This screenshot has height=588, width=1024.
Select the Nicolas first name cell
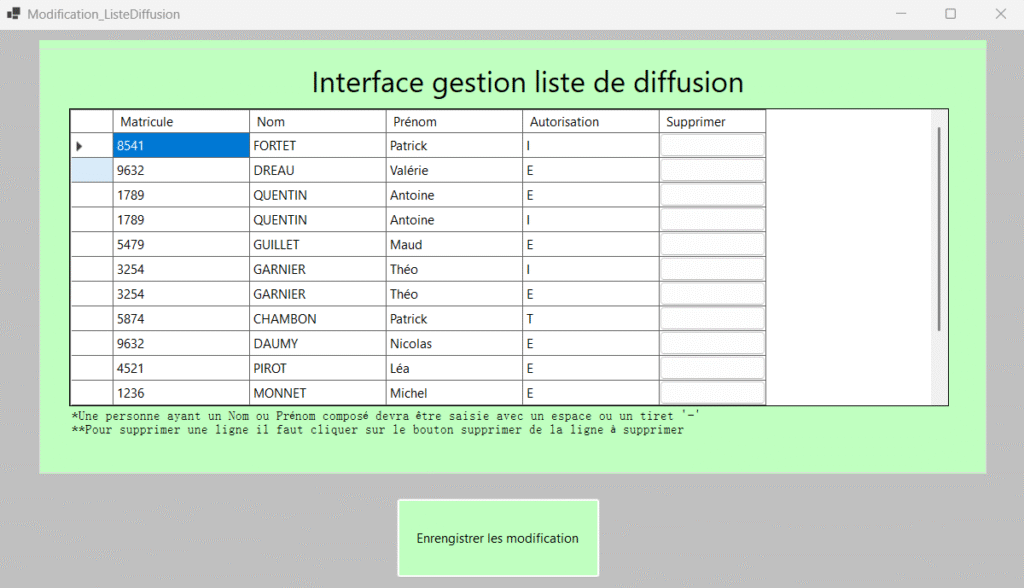coord(453,344)
